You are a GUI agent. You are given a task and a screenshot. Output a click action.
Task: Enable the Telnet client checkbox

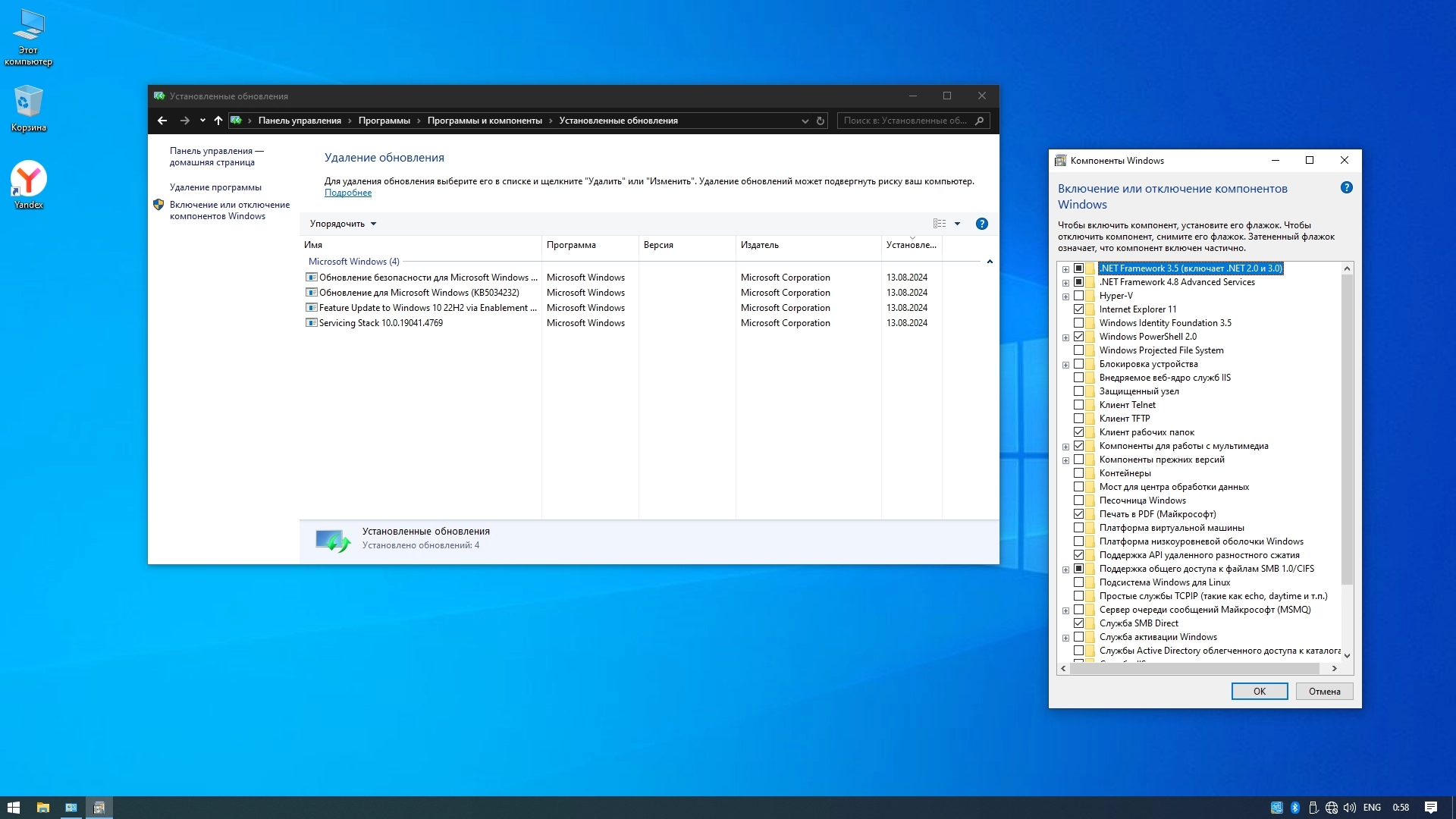coord(1078,405)
